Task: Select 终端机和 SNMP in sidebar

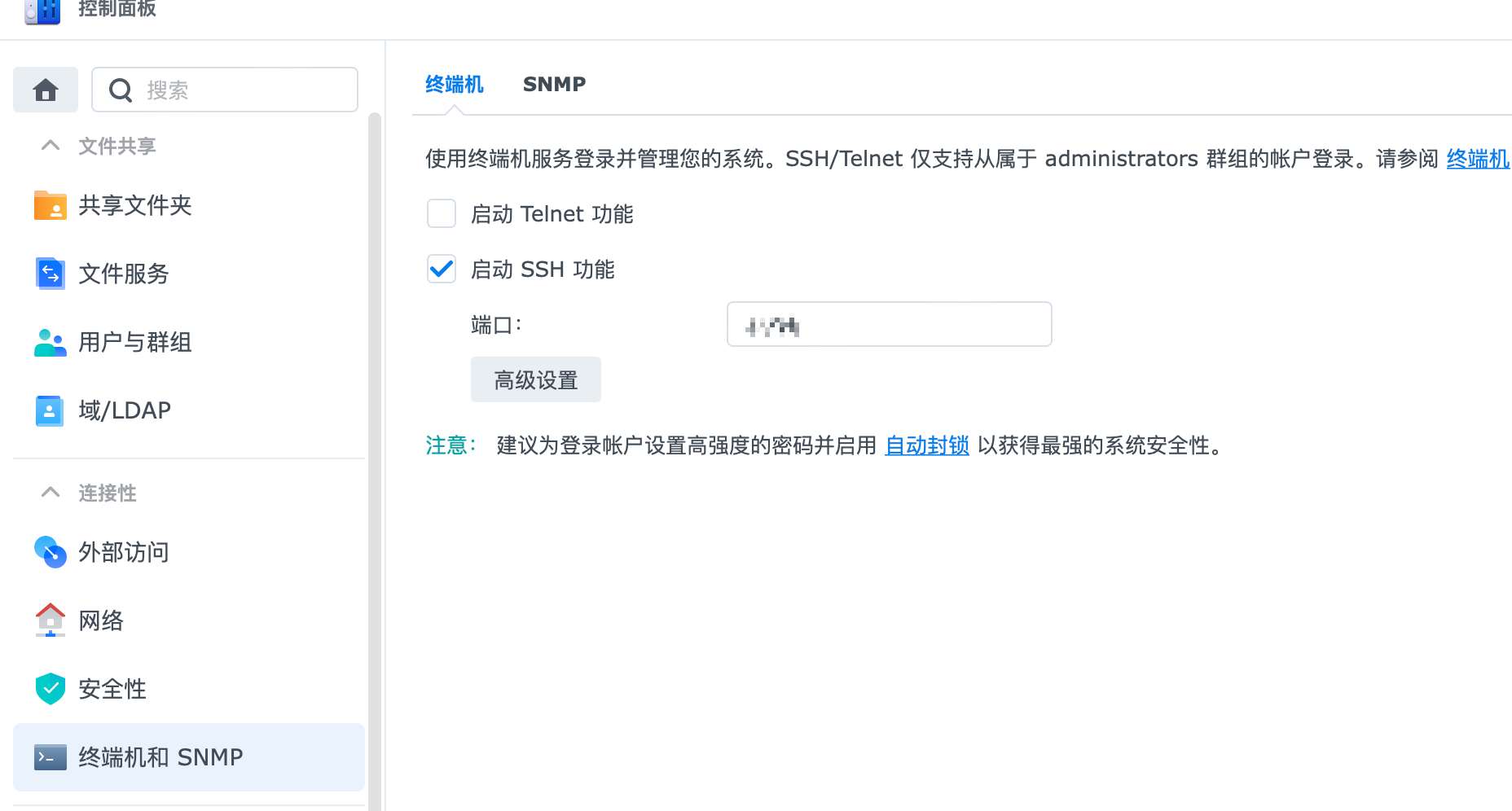Action: pos(189,757)
